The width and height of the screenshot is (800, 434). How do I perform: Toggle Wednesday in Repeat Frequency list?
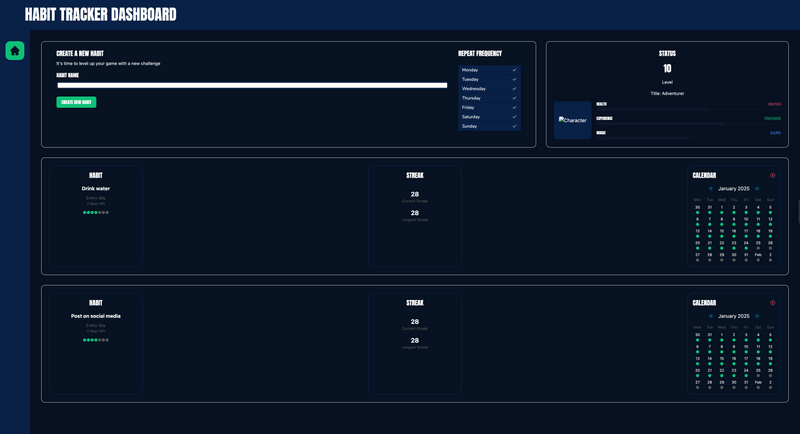coord(489,89)
